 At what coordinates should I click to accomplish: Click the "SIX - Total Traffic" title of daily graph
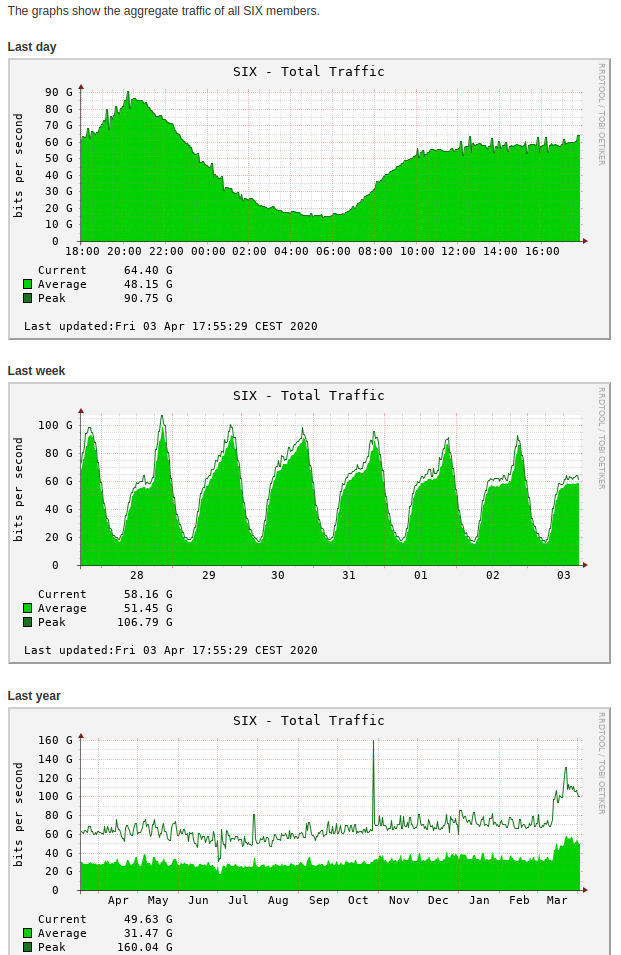pos(308,71)
